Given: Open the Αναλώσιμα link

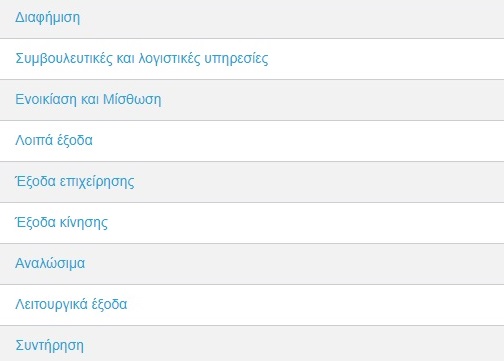Looking at the screenshot, I should (x=50, y=263).
